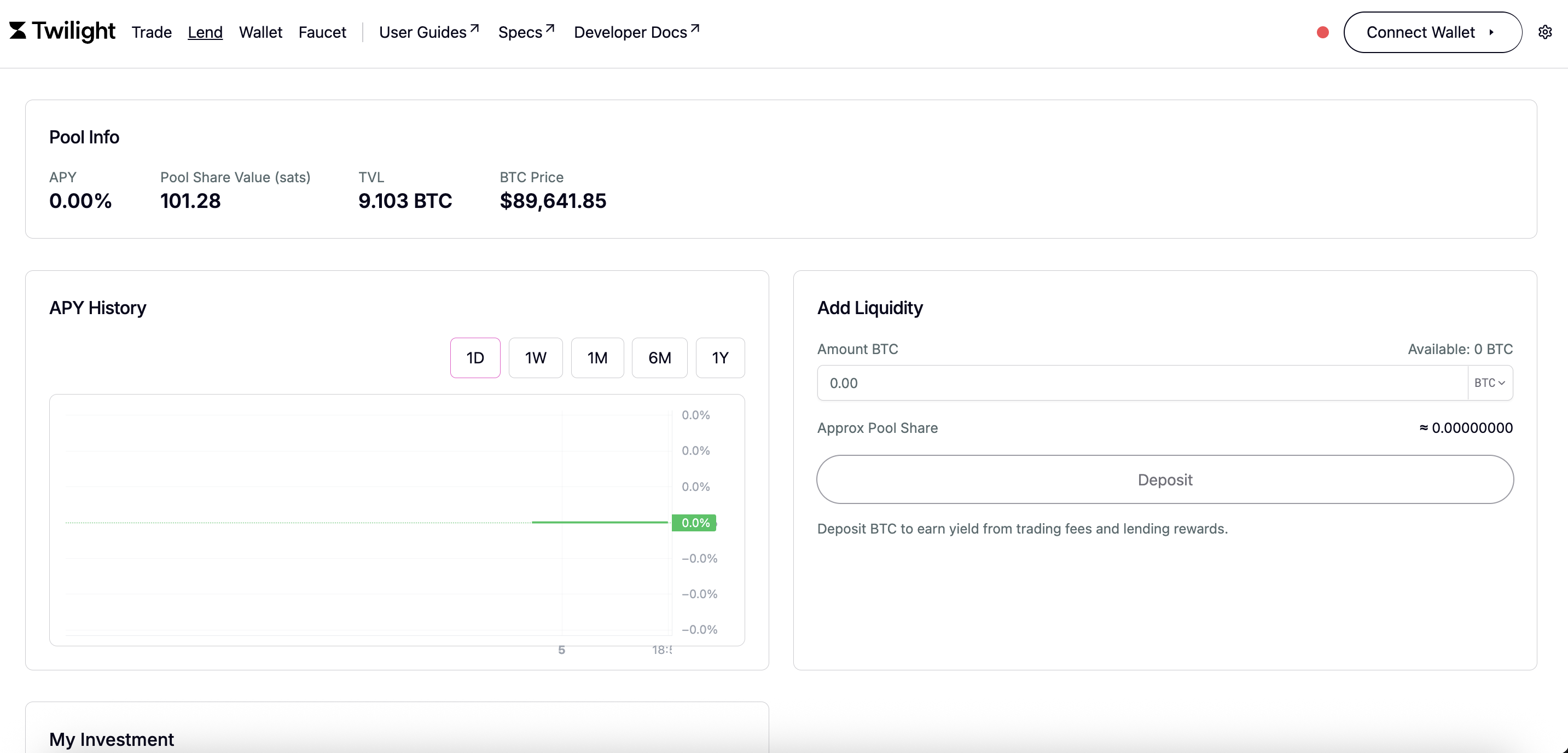Open the Trade page
The height and width of the screenshot is (753, 1568).
[x=152, y=32]
